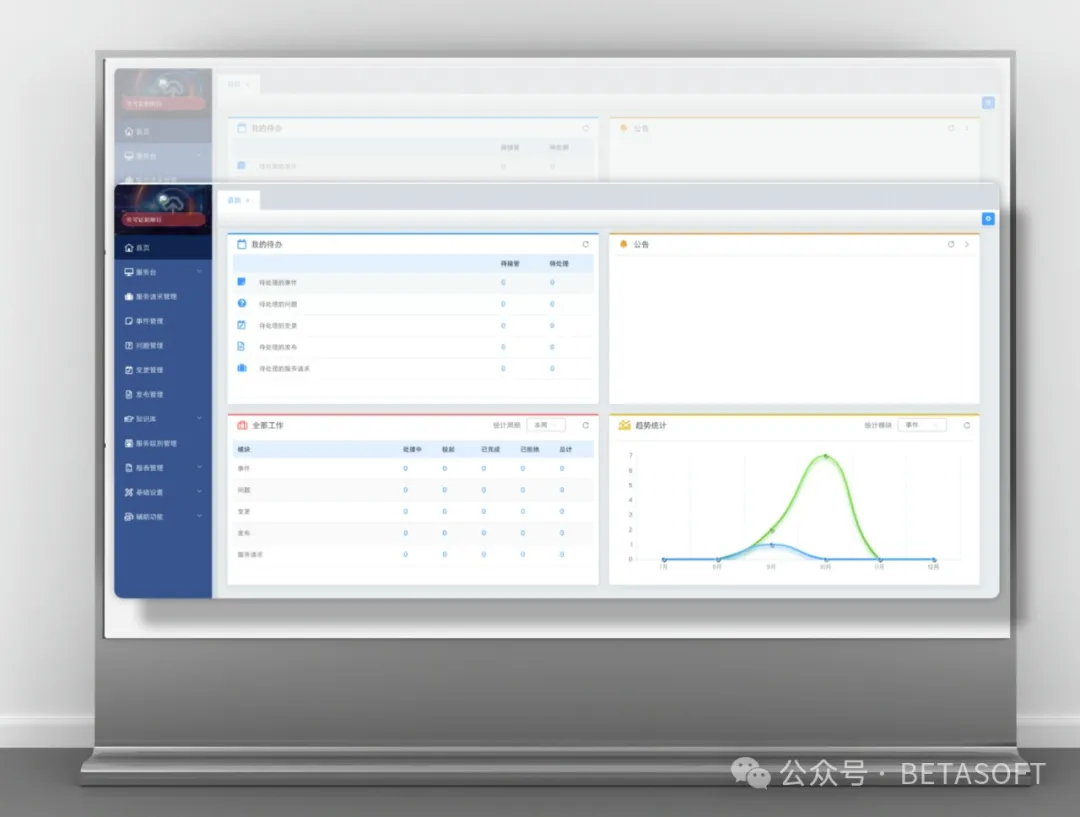Click the blue line point at 9月
Viewport: 1080px width, 817px height.
click(771, 545)
